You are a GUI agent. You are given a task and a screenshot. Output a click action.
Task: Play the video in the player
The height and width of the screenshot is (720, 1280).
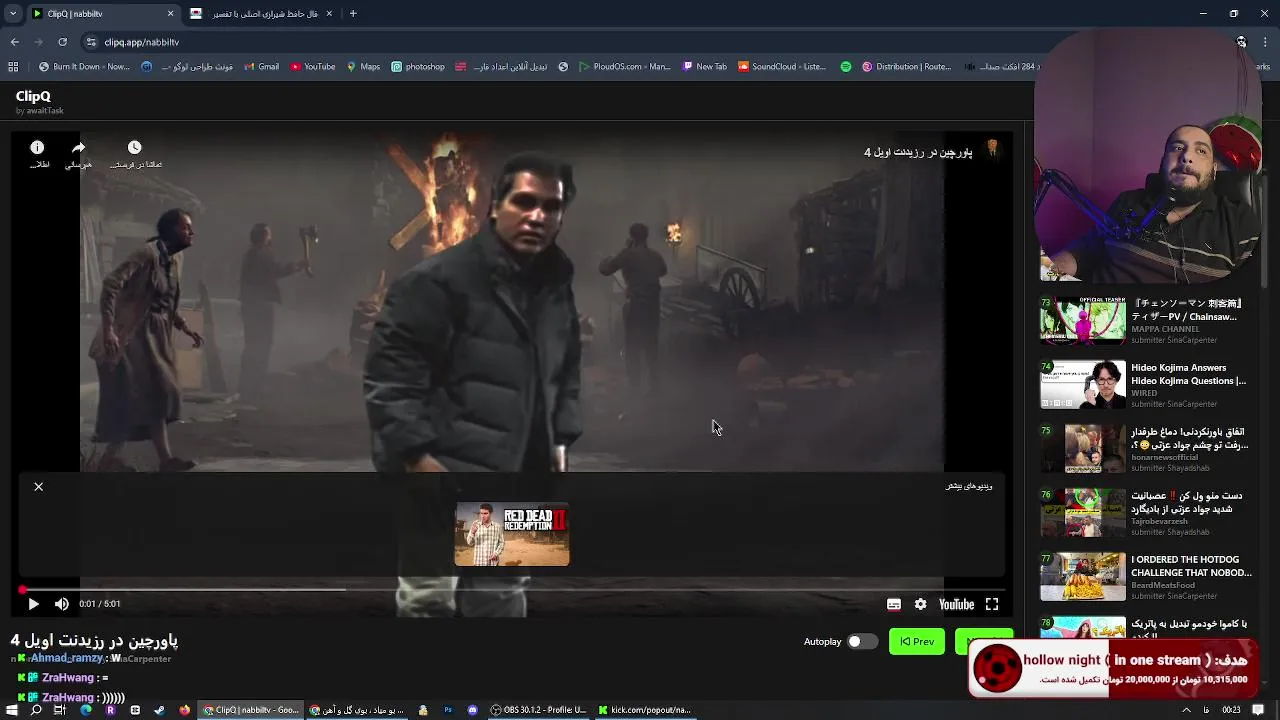point(33,604)
